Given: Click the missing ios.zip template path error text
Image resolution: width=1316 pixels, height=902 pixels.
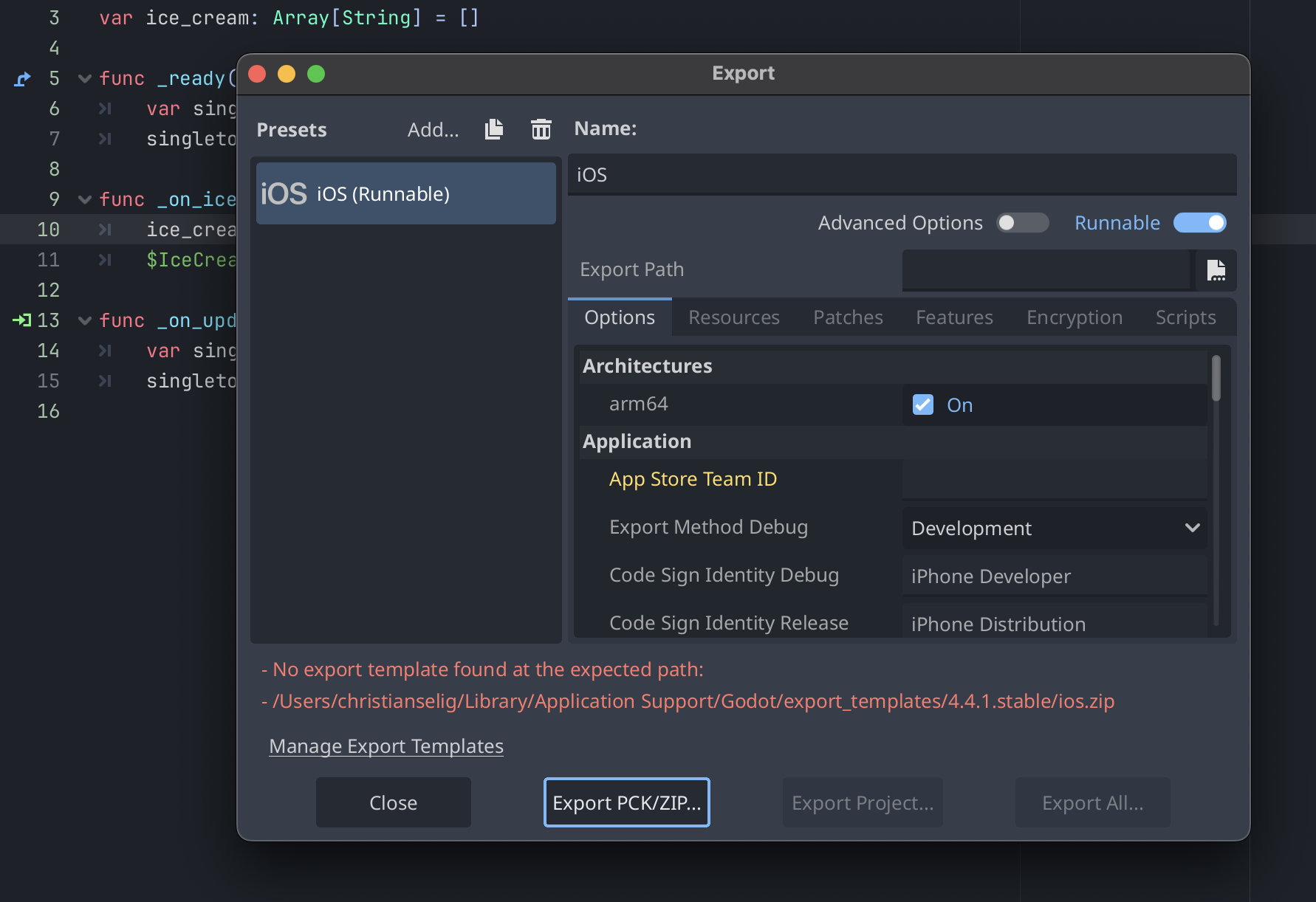Looking at the screenshot, I should (x=688, y=701).
